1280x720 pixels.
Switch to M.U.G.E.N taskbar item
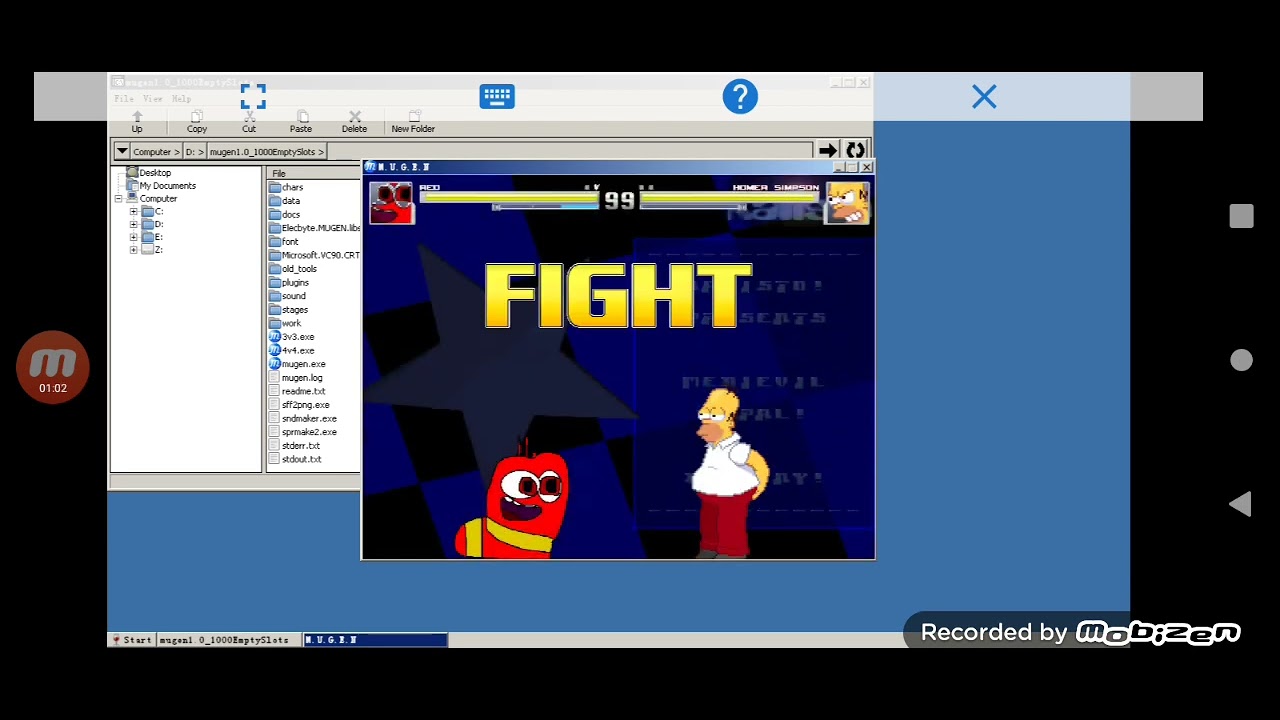375,640
